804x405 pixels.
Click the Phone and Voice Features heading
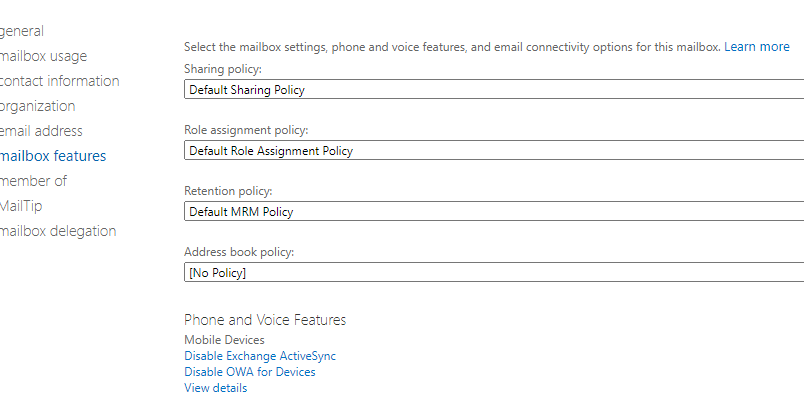[x=265, y=320]
